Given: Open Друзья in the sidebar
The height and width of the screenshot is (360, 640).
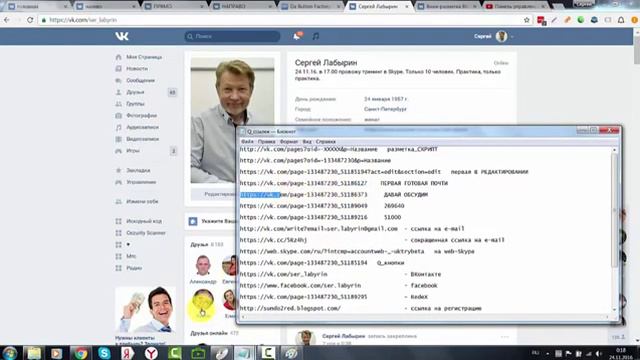Looking at the screenshot, I should click(x=135, y=92).
